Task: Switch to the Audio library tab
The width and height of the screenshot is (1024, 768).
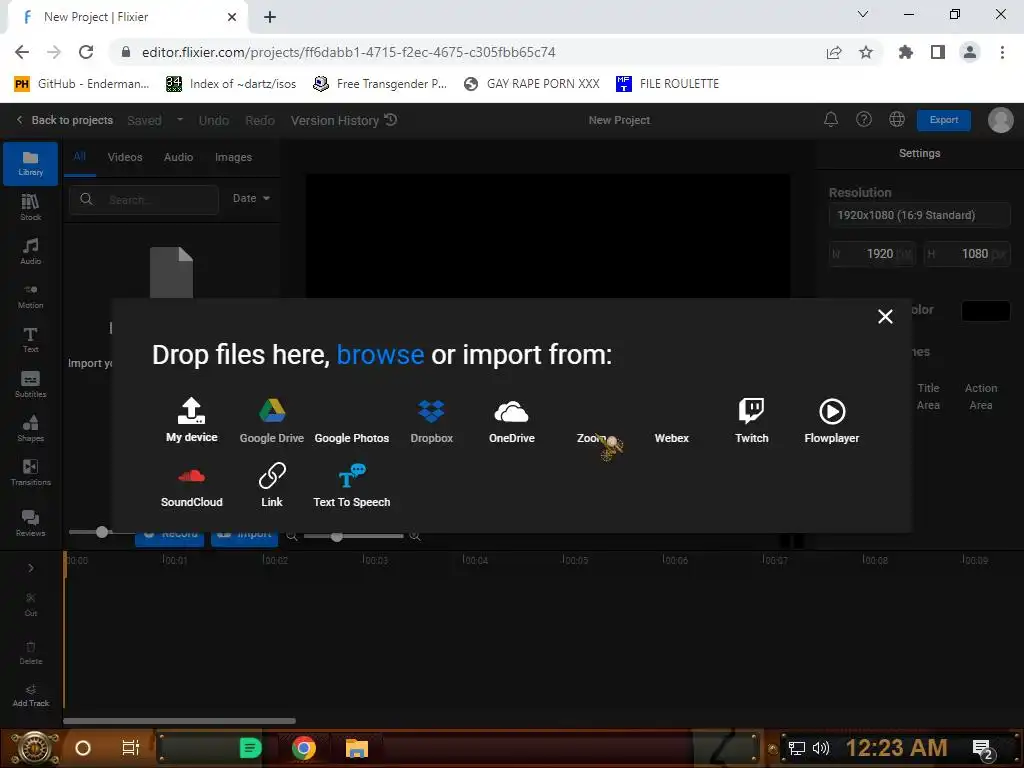Action: [178, 157]
